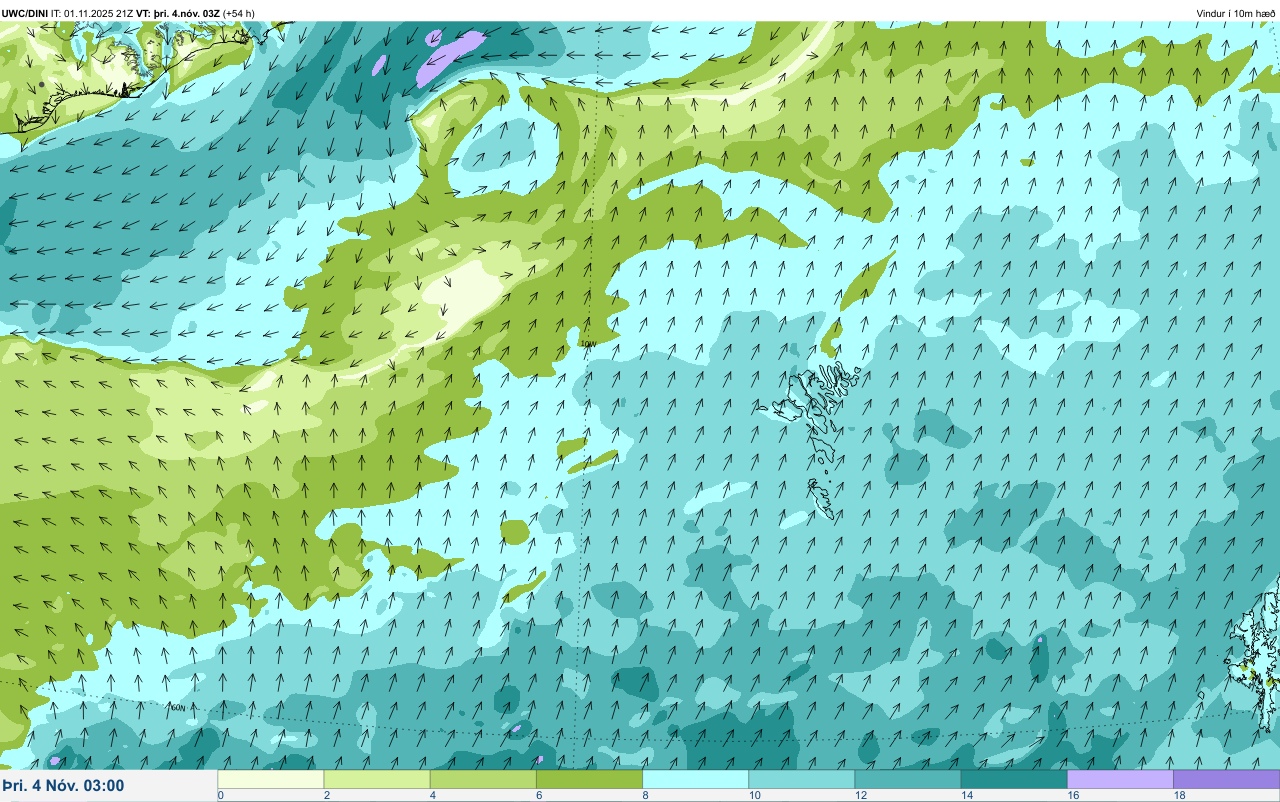
Task: Click the medium teal 12–14 legend swatch
Action: (908, 779)
